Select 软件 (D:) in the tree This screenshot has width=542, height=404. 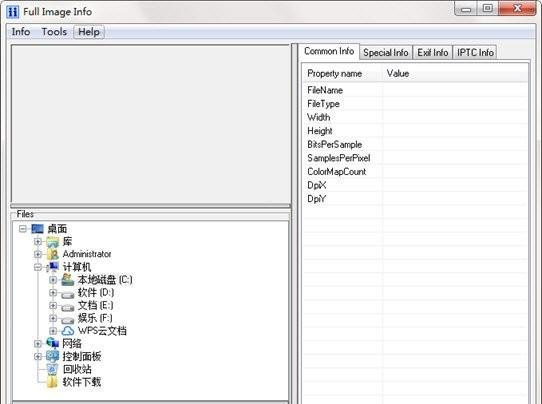pos(96,292)
